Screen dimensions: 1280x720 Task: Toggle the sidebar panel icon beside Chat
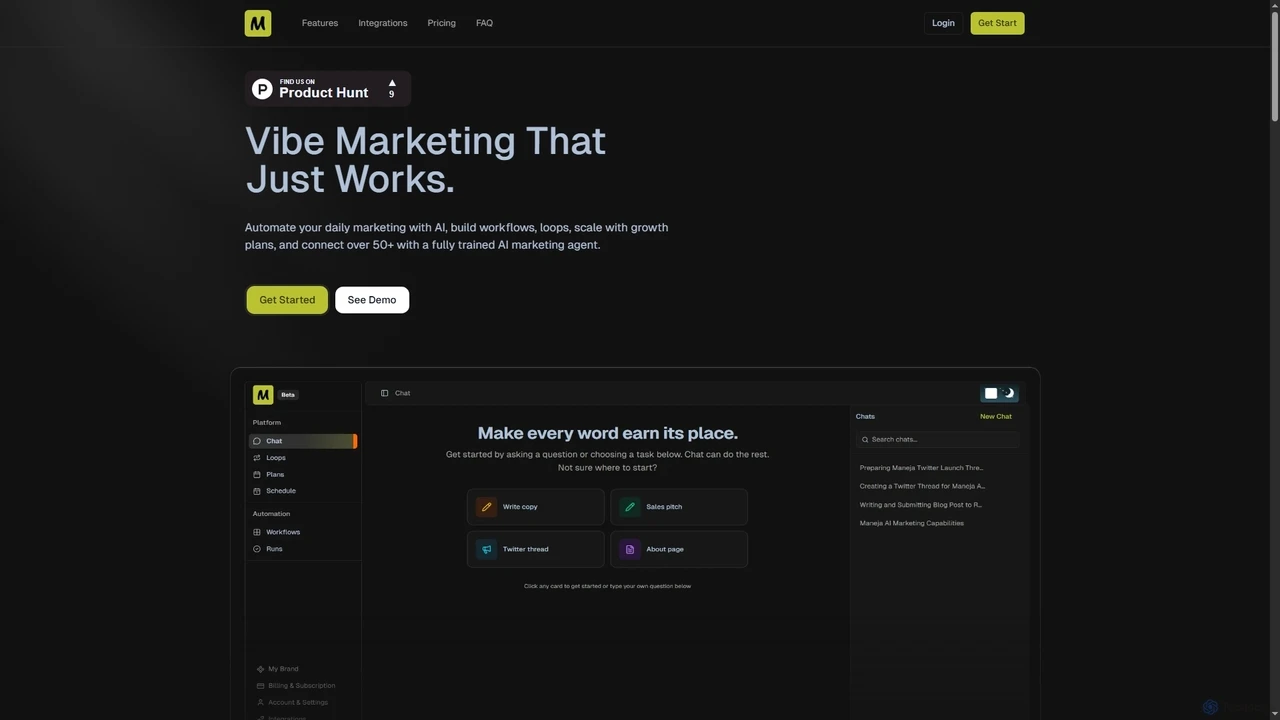[x=385, y=393]
